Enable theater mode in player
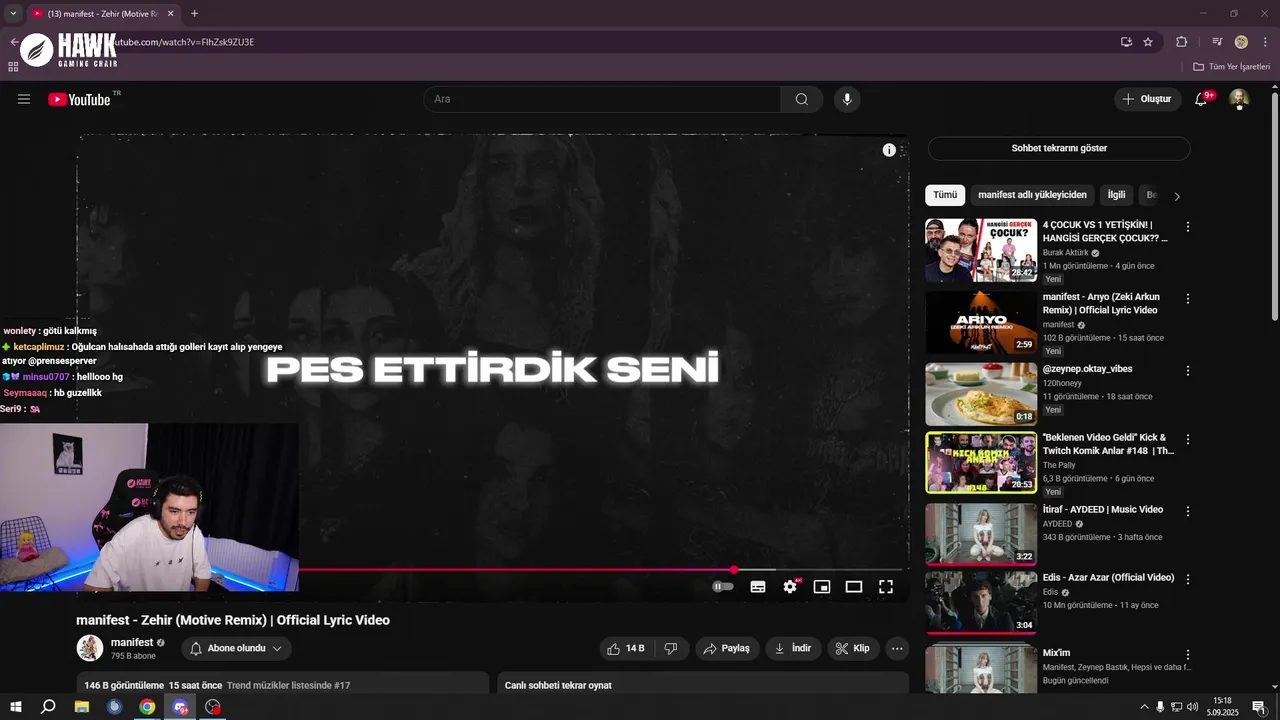This screenshot has height=720, width=1280. pos(854,587)
